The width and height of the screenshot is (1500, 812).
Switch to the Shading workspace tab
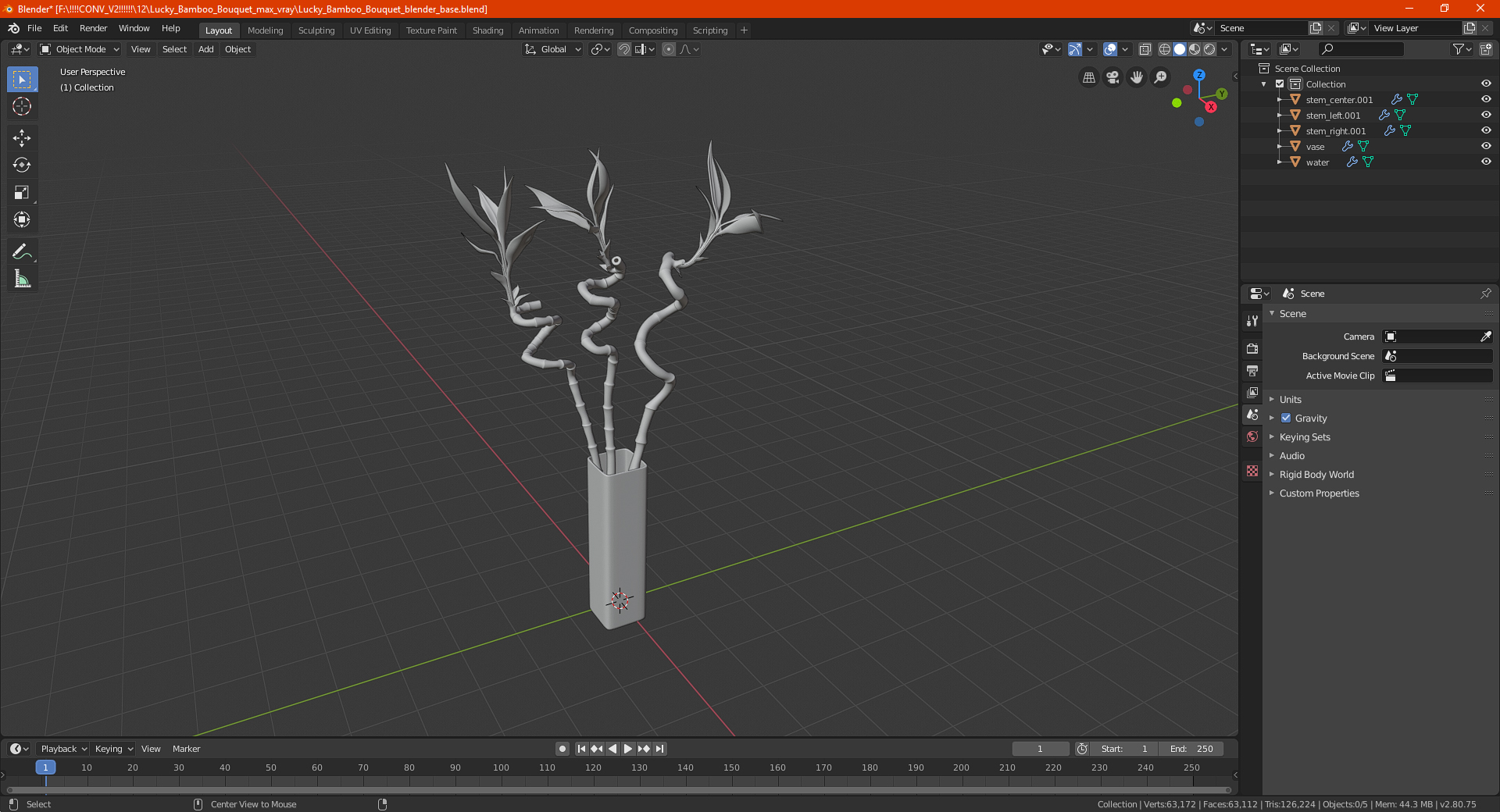487,30
